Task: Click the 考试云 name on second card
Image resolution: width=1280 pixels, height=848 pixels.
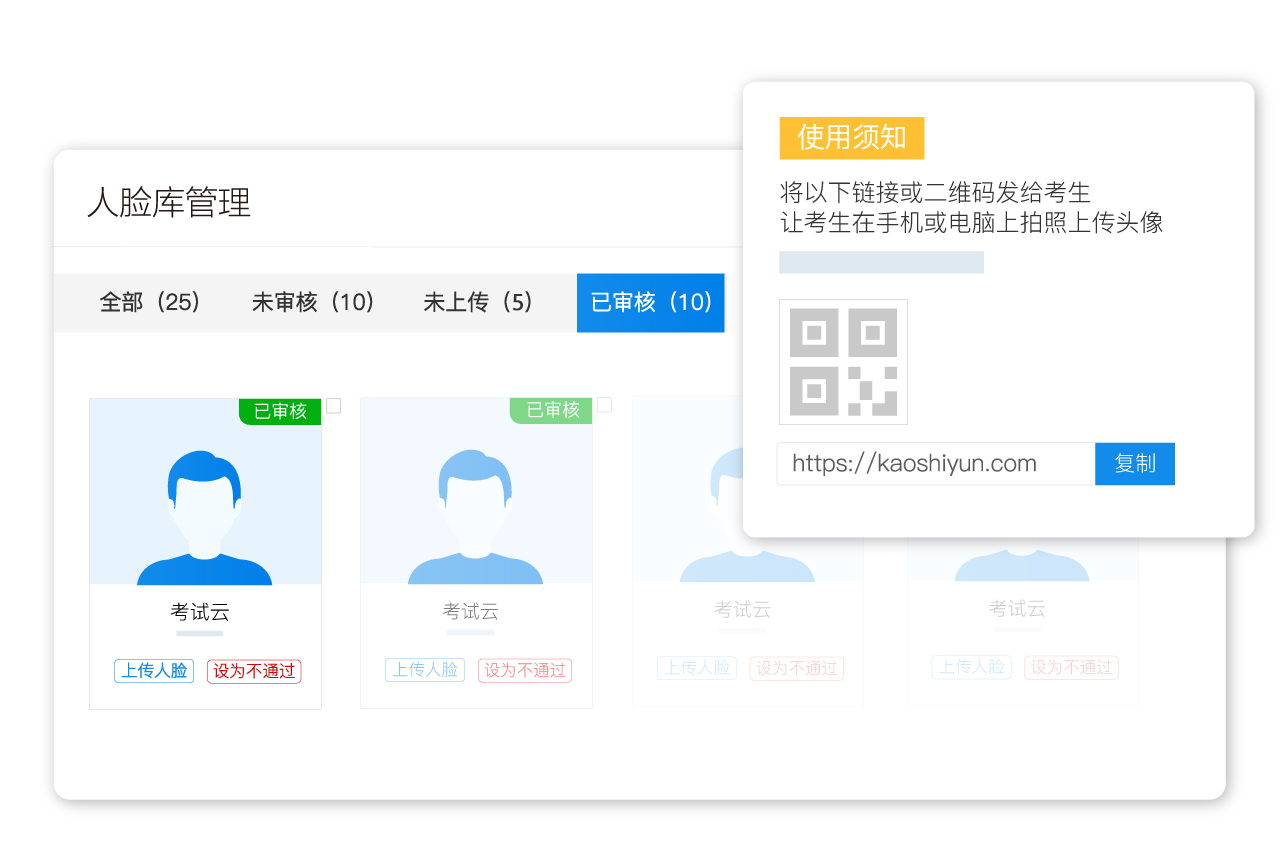Action: point(471,611)
